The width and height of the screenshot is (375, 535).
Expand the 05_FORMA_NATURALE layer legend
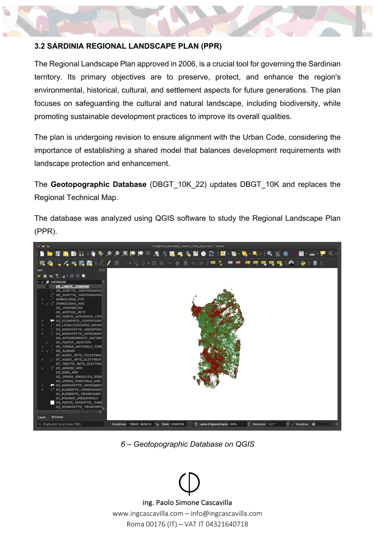pos(43,346)
